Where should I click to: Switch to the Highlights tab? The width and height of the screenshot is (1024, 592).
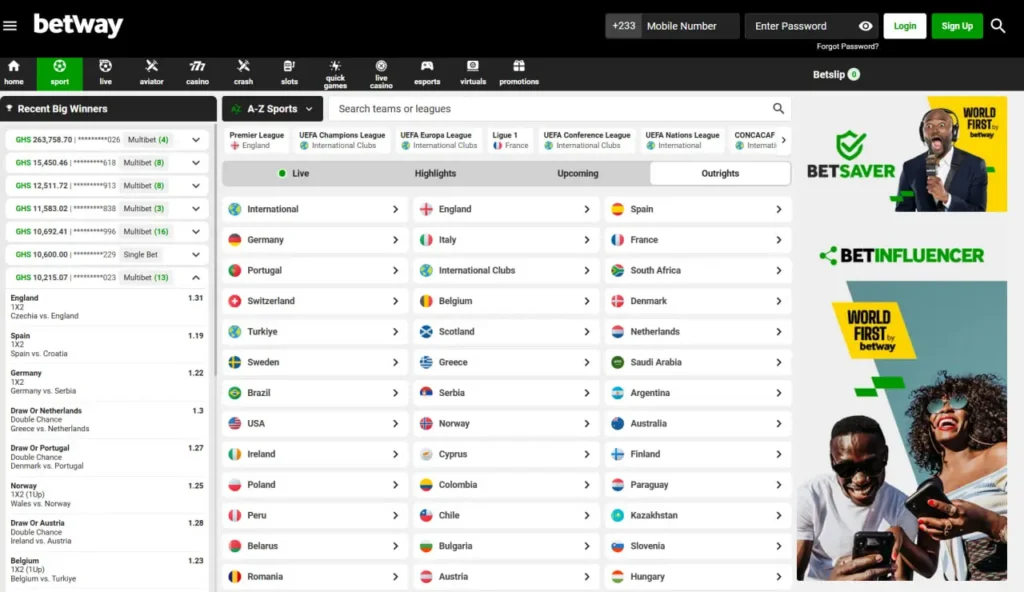pyautogui.click(x=435, y=173)
